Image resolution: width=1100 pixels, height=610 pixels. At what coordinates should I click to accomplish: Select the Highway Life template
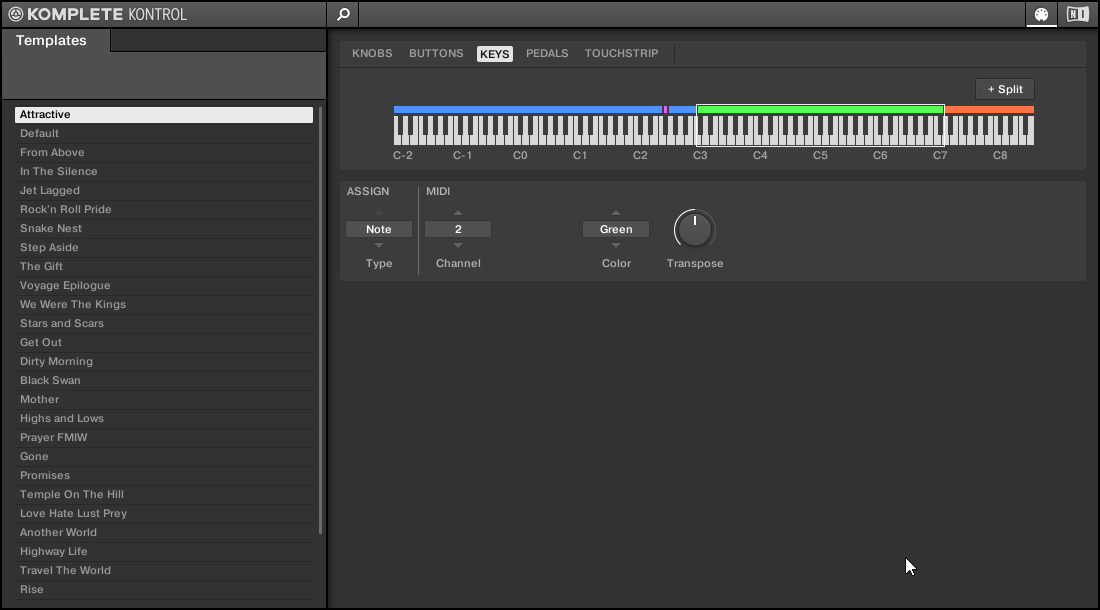coord(163,551)
